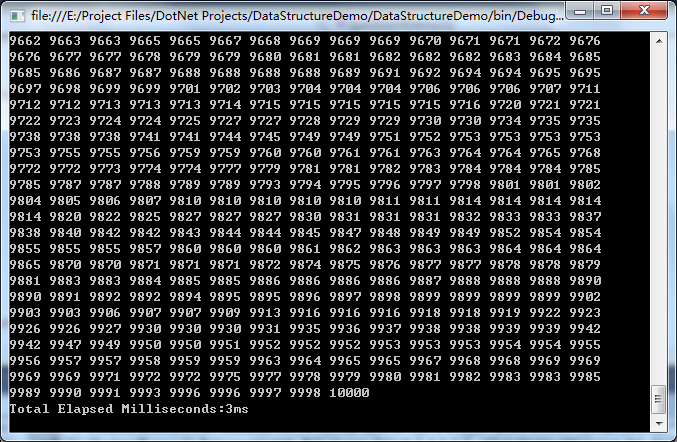Click the number 9672

point(545,41)
